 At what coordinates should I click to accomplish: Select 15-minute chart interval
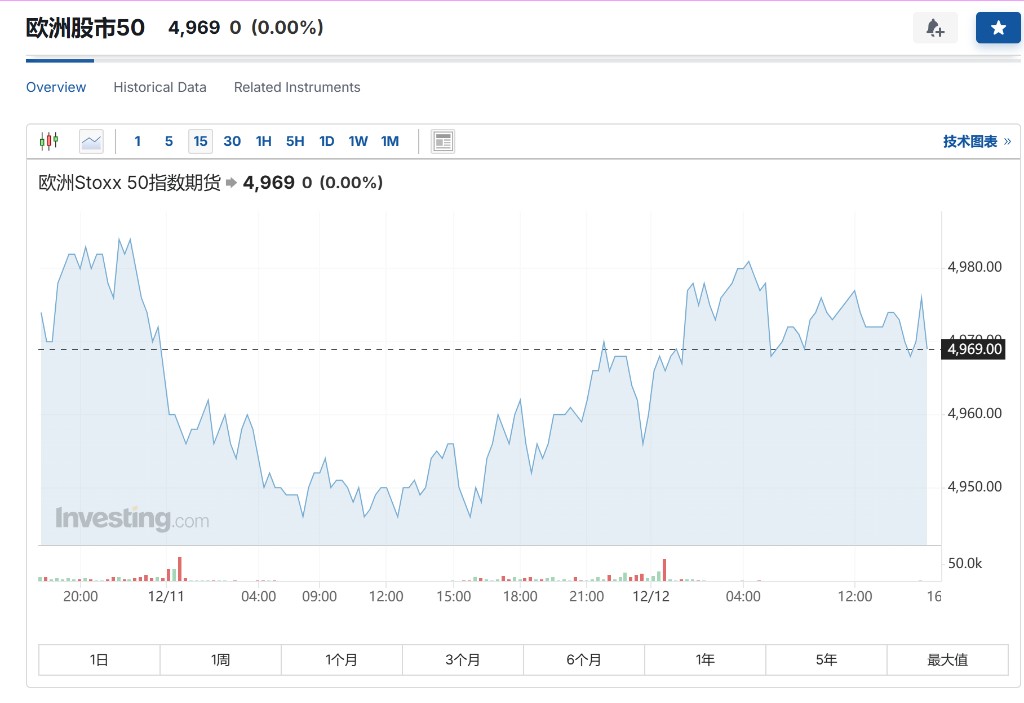(x=200, y=141)
